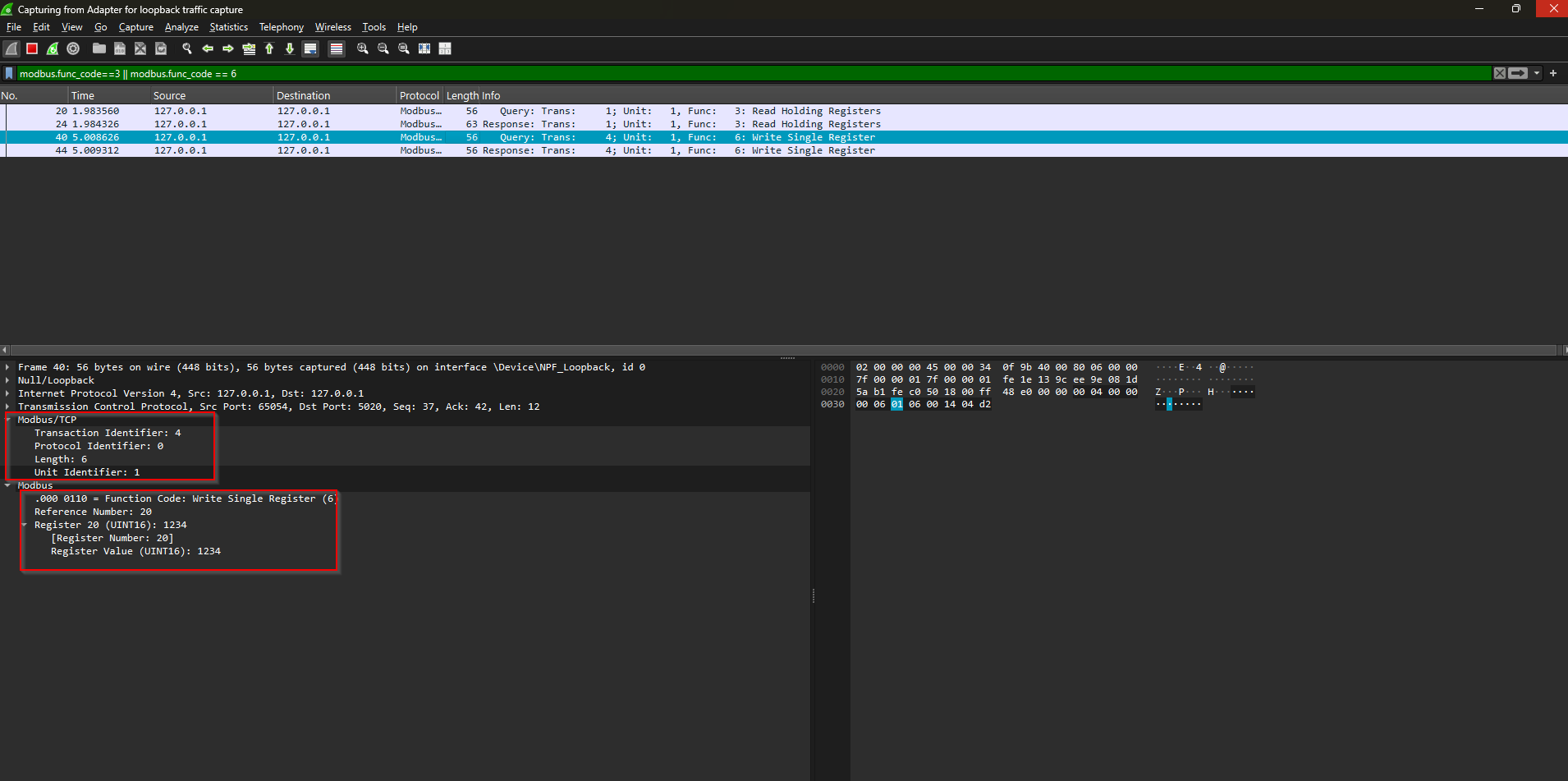Select Register Value (UINT16): 1234 field
The width and height of the screenshot is (1568, 781).
tap(135, 551)
